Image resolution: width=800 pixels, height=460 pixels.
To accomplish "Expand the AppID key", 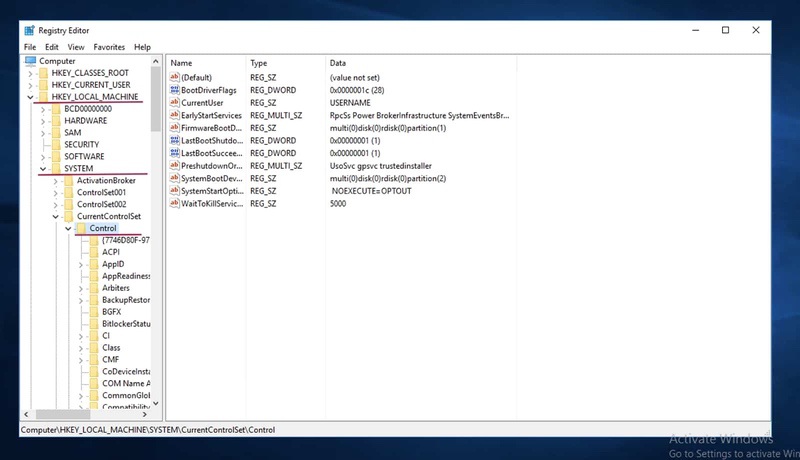I will click(x=81, y=265).
